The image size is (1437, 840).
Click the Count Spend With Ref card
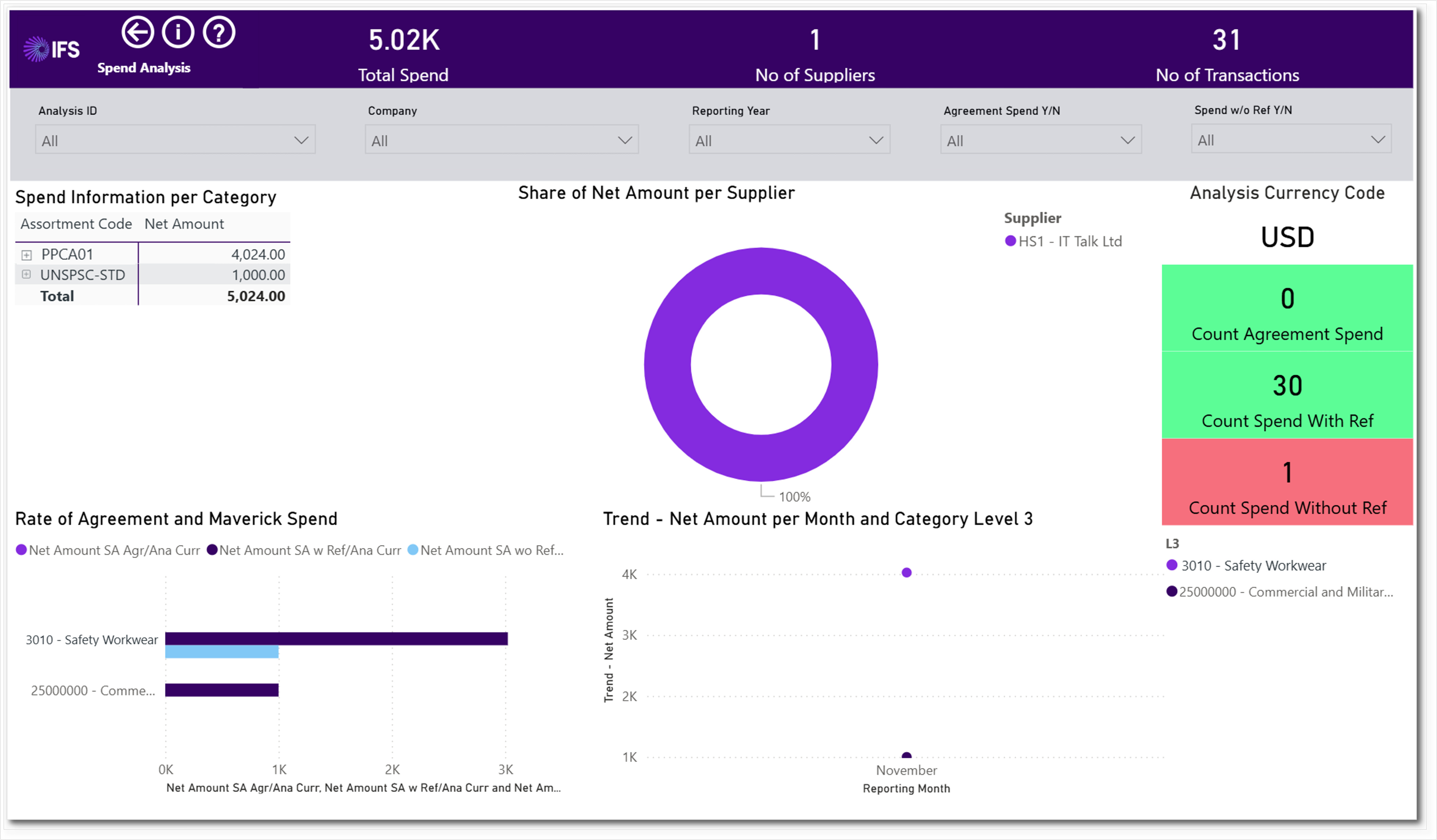click(1288, 395)
